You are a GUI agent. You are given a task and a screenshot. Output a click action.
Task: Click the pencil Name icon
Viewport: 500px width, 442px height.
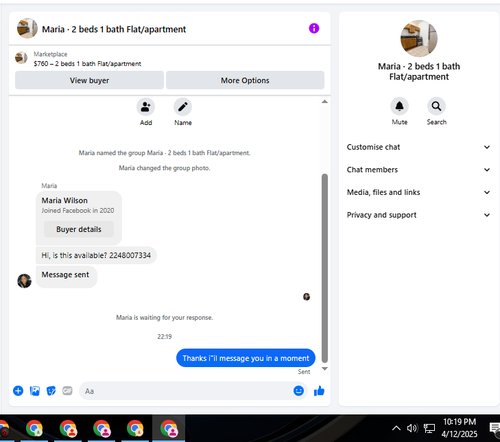183,107
